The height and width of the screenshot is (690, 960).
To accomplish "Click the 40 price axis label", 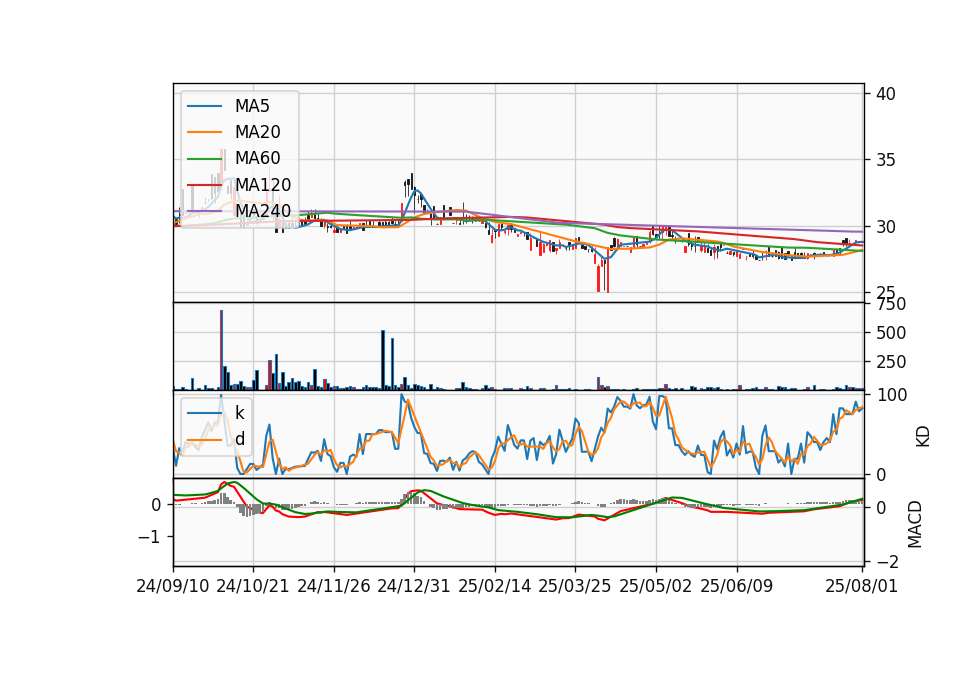I will tap(885, 94).
